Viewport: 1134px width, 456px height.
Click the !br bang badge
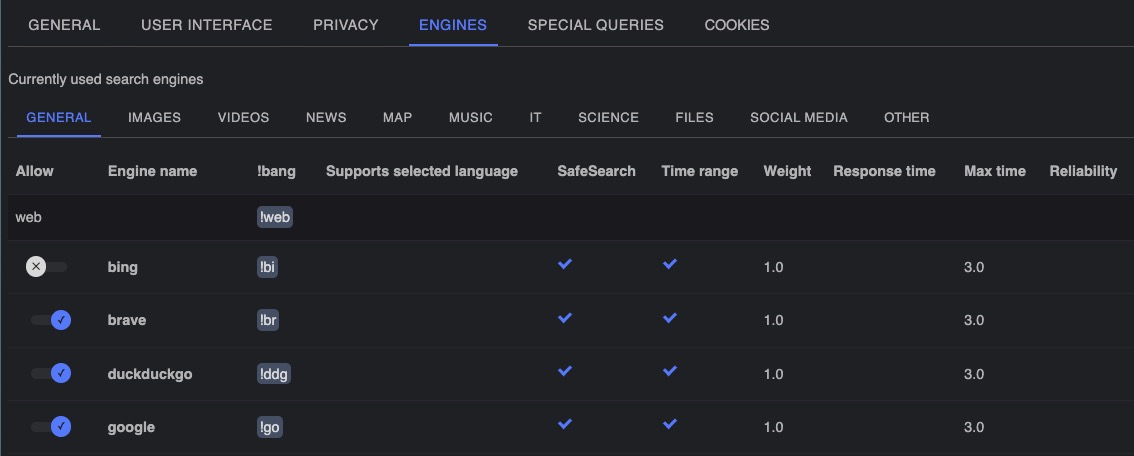268,320
